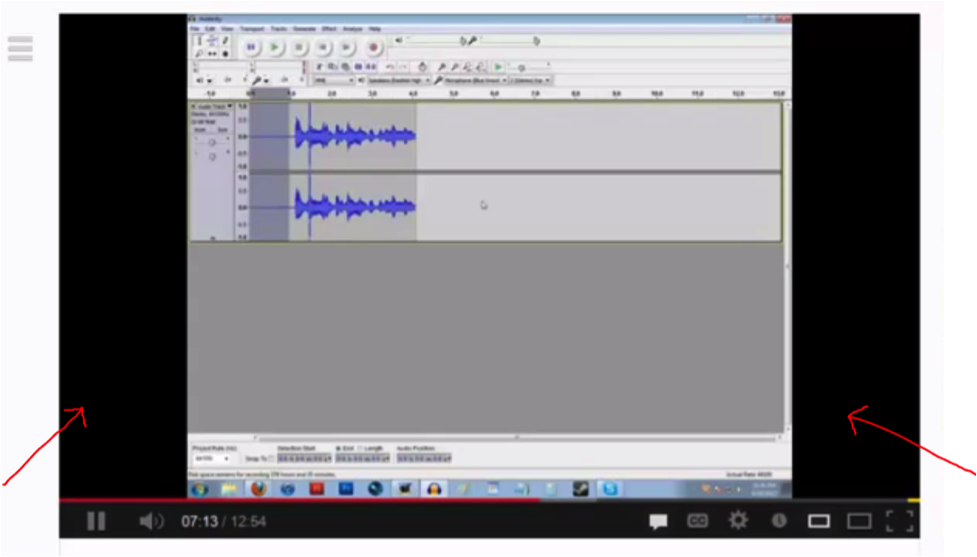Select Audacity's Time Shift tool

212,54
